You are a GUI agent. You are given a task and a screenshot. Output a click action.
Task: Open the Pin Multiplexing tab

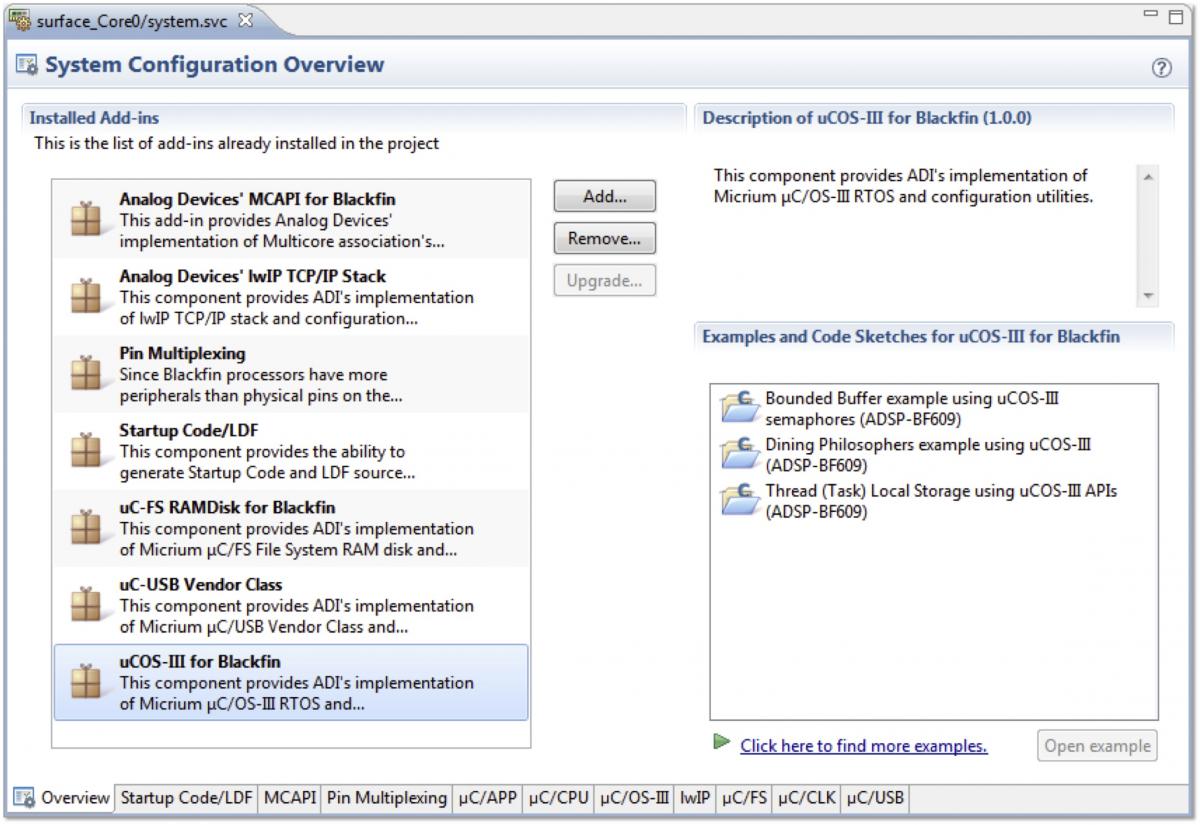(x=387, y=797)
